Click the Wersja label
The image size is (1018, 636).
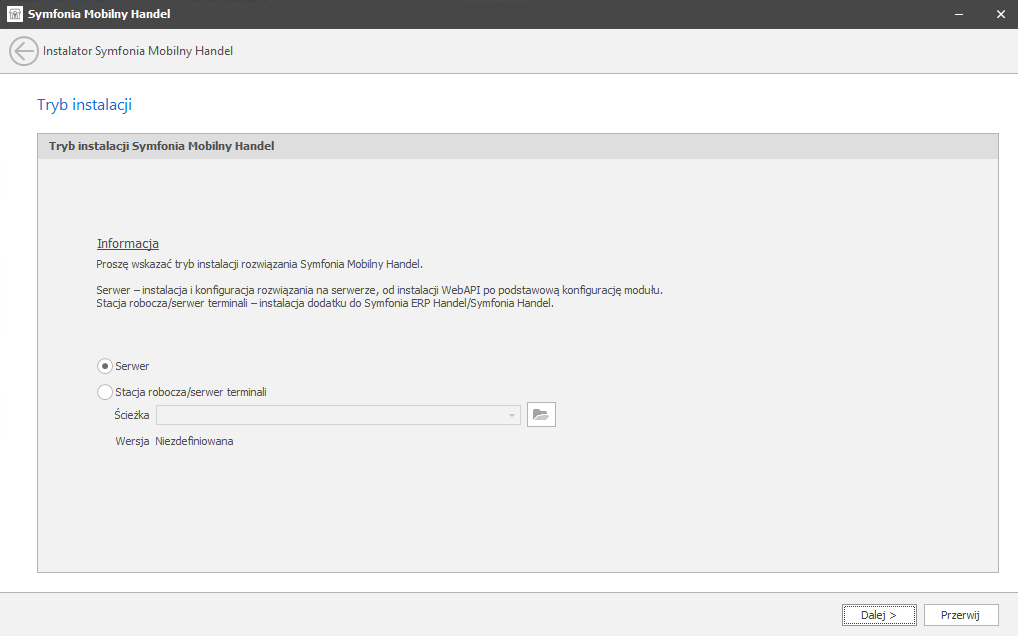132,441
